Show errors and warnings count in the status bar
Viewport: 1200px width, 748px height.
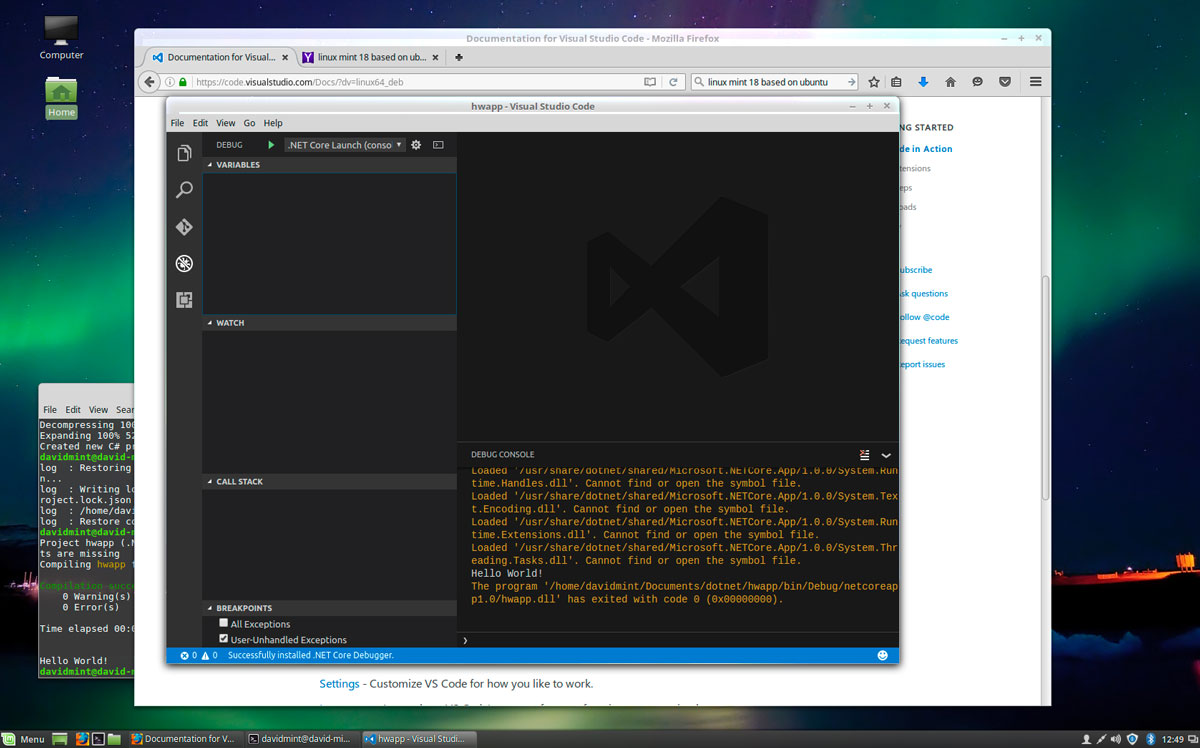(198, 655)
